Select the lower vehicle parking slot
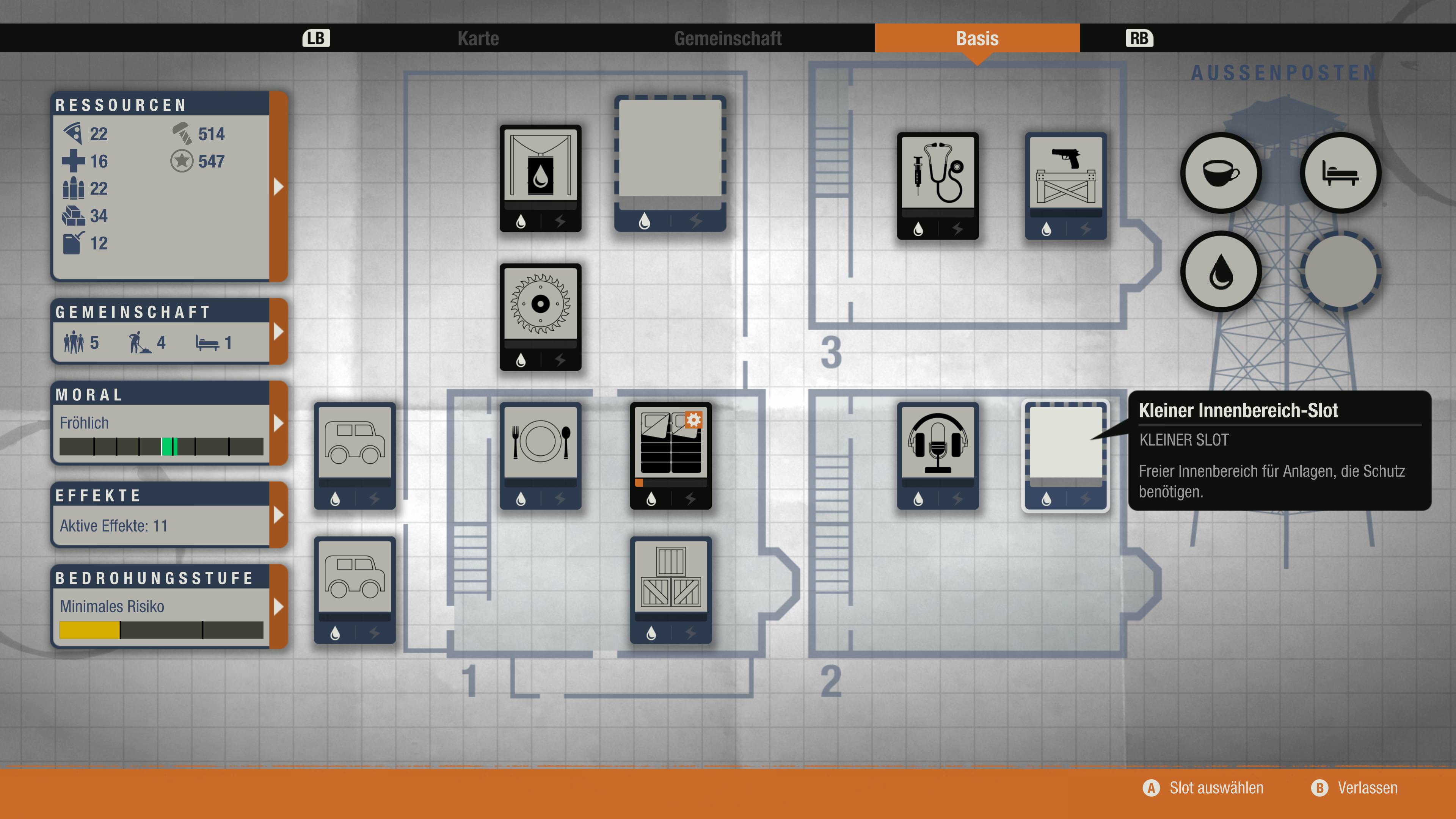This screenshot has width=1456, height=819. (x=355, y=590)
